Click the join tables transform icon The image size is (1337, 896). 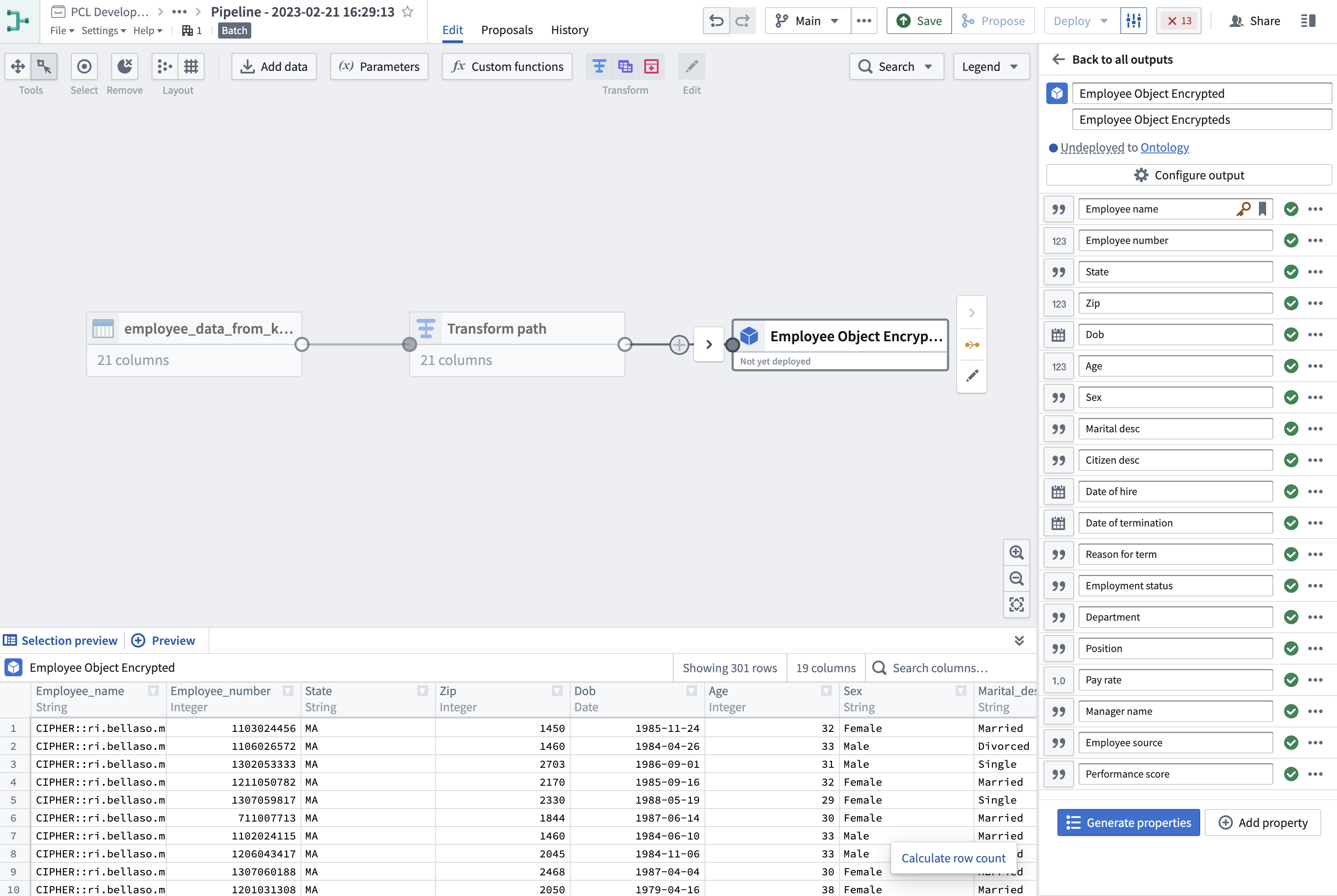pos(625,67)
